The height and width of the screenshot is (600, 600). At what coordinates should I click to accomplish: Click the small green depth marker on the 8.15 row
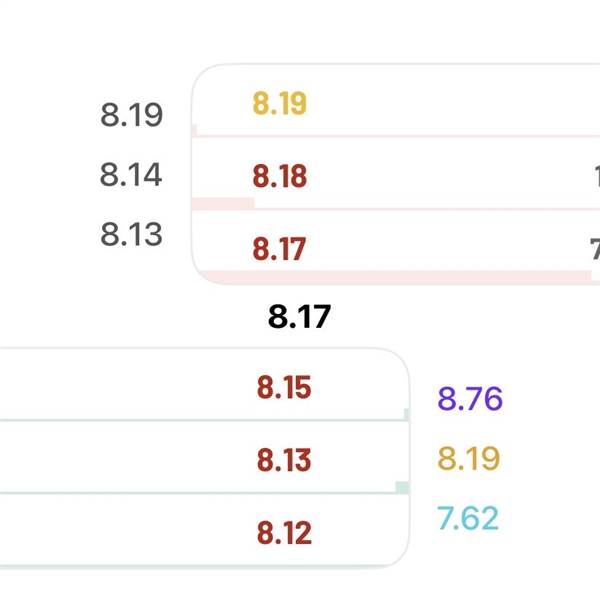(x=406, y=414)
